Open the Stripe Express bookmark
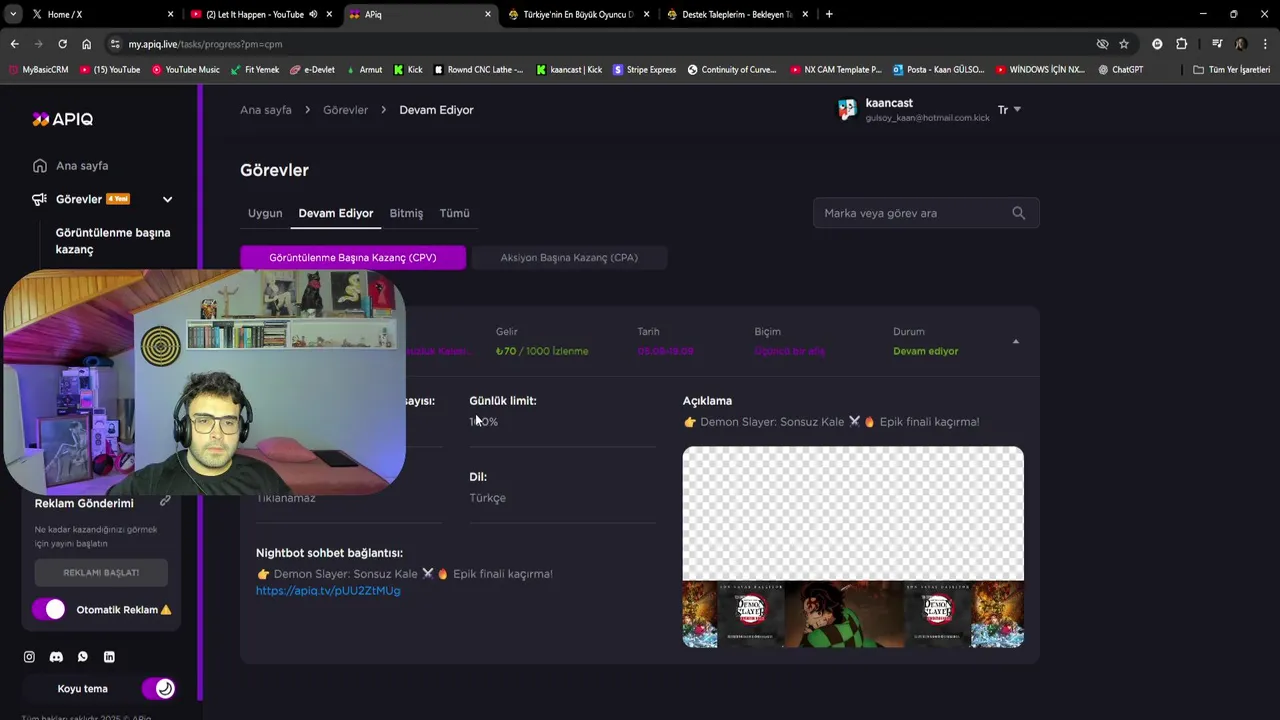The height and width of the screenshot is (720, 1280). (x=644, y=70)
